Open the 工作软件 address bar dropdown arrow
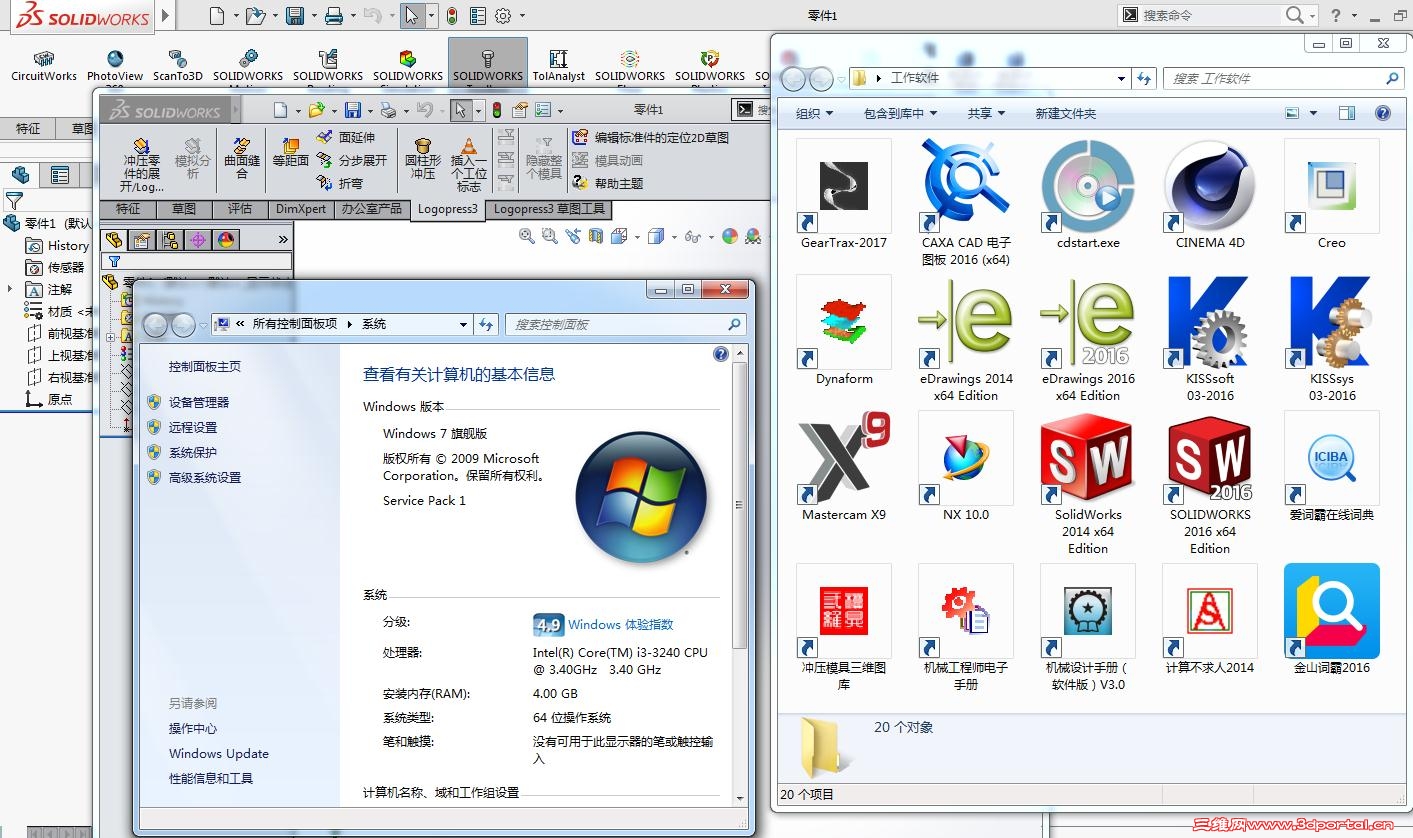Screen dimensions: 1413x838 coord(1122,78)
